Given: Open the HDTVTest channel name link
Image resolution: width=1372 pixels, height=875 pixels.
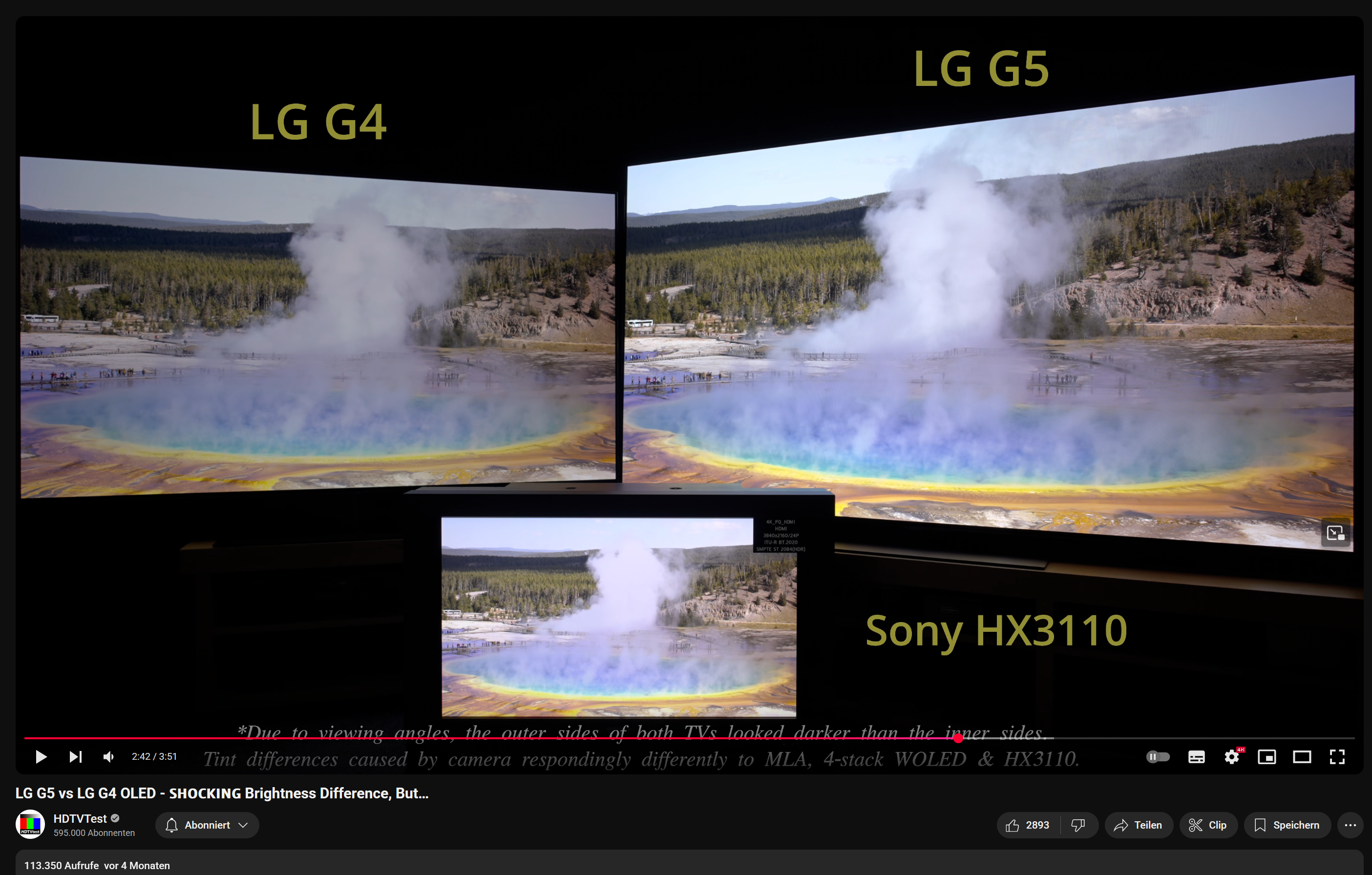Looking at the screenshot, I should [x=80, y=818].
